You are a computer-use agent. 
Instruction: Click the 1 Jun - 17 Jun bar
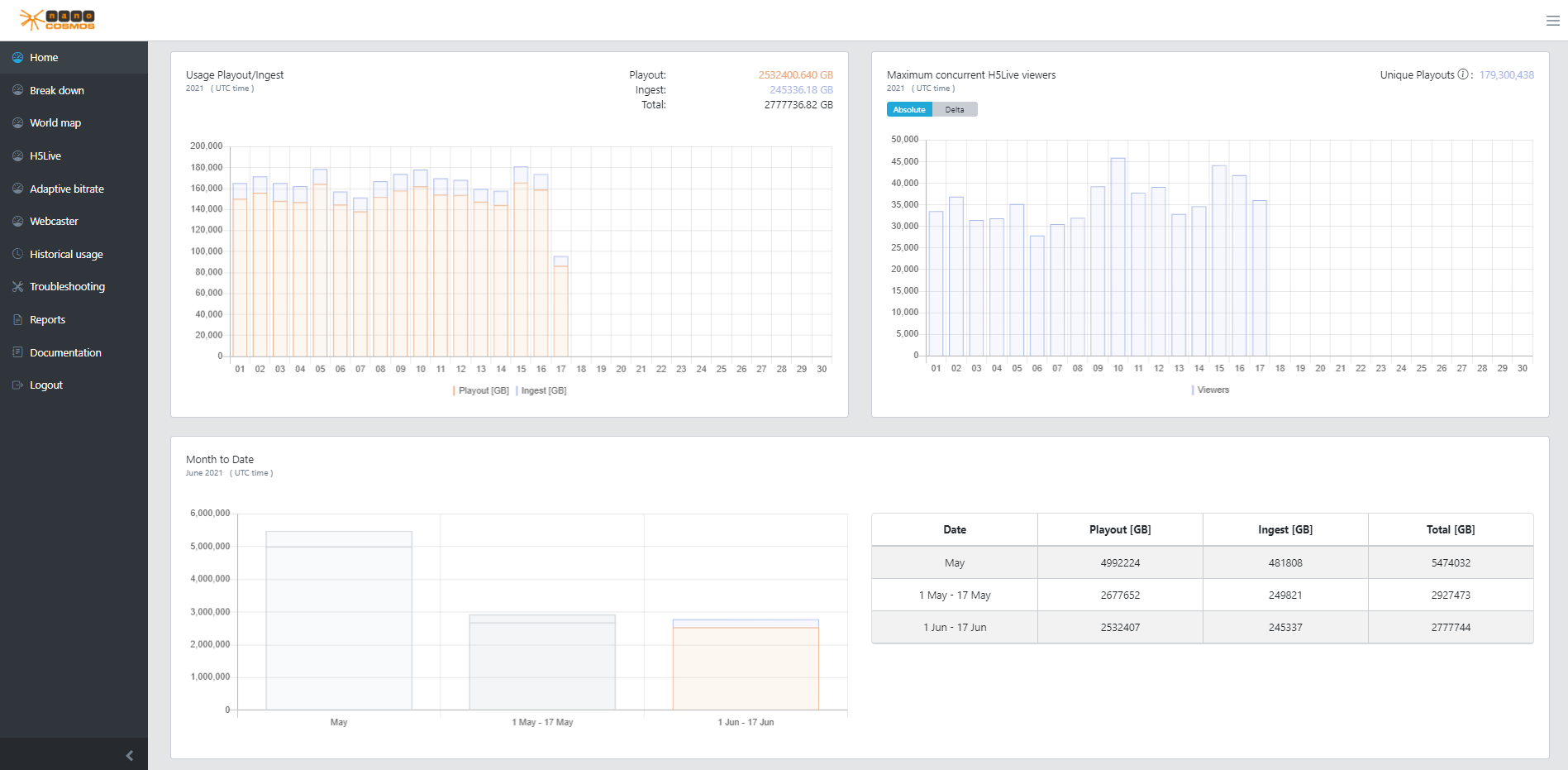pyautogui.click(x=746, y=664)
